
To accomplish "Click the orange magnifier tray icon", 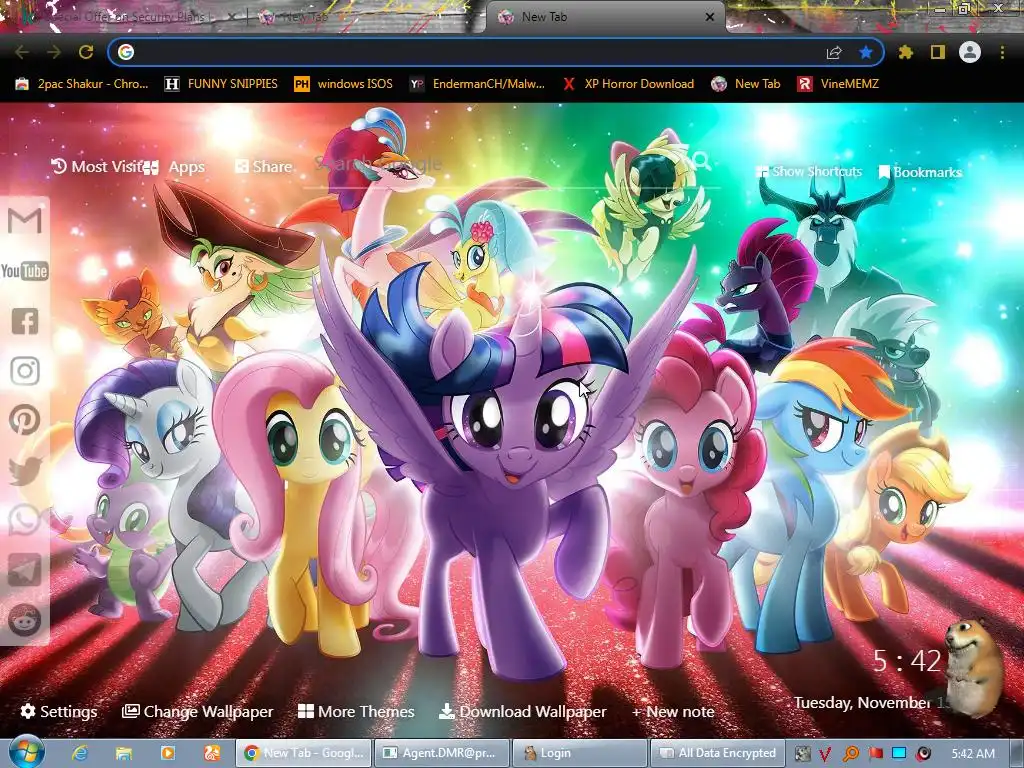I will 851,754.
